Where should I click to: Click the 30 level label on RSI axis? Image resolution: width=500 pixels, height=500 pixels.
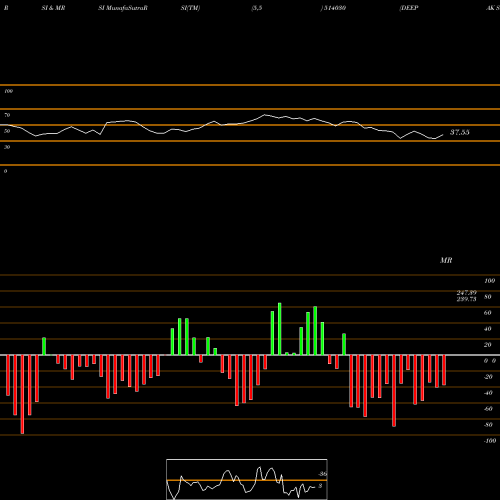7,147
